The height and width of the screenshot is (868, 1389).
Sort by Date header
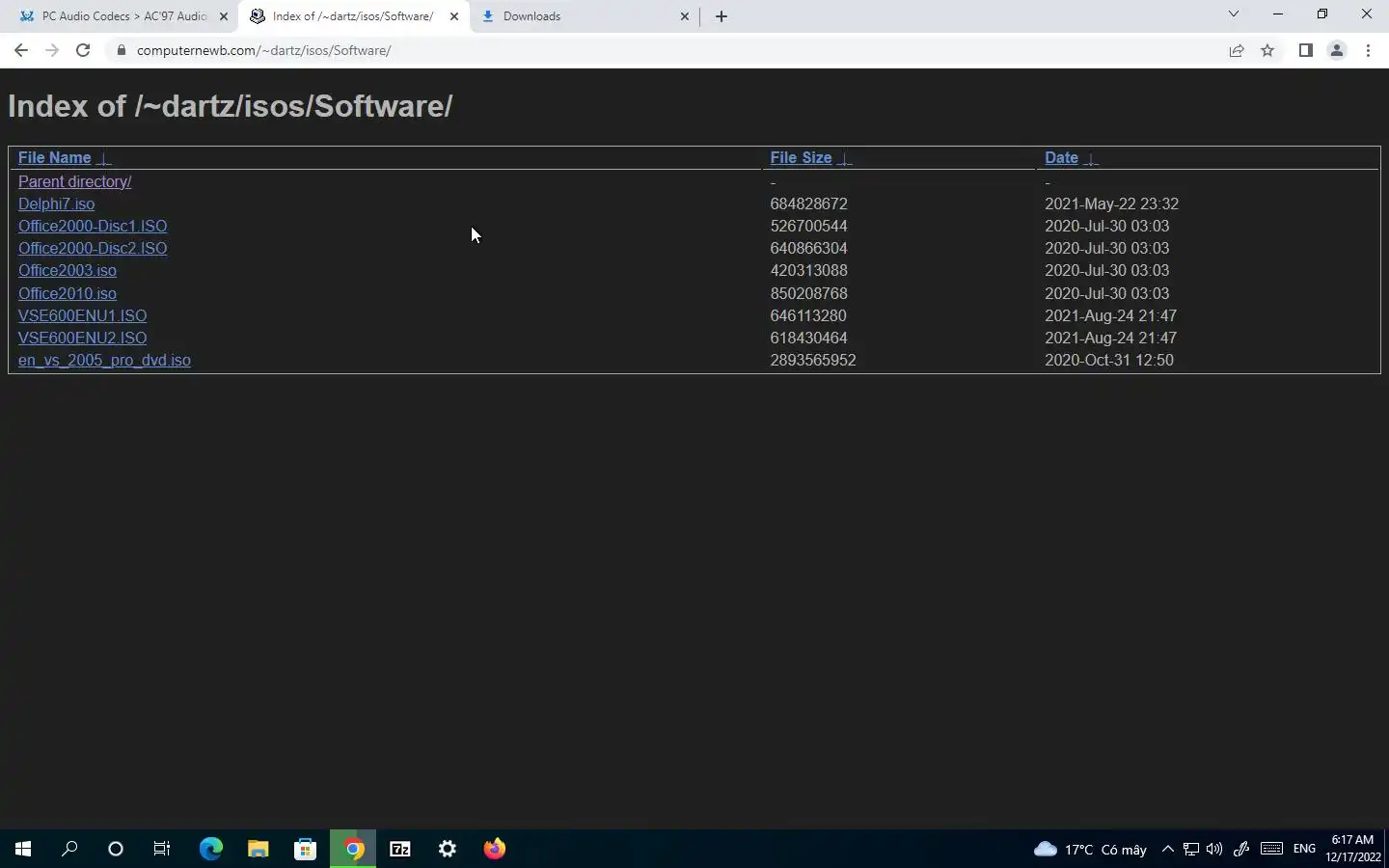(1061, 157)
